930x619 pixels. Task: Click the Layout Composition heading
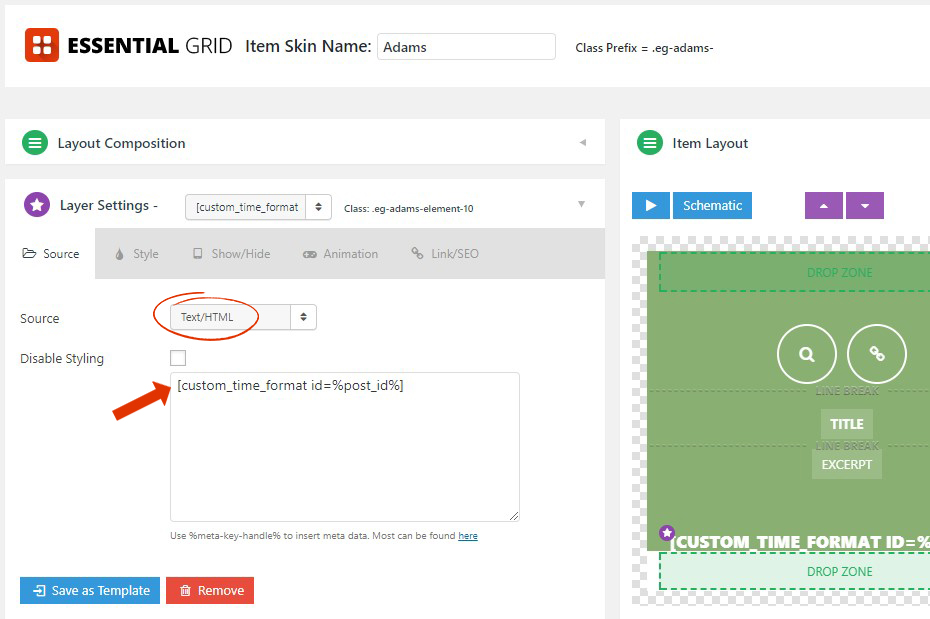[x=122, y=143]
